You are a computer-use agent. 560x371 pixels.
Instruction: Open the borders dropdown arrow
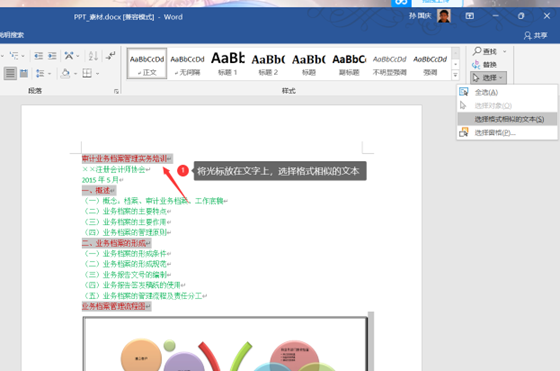pyautogui.click(x=97, y=74)
